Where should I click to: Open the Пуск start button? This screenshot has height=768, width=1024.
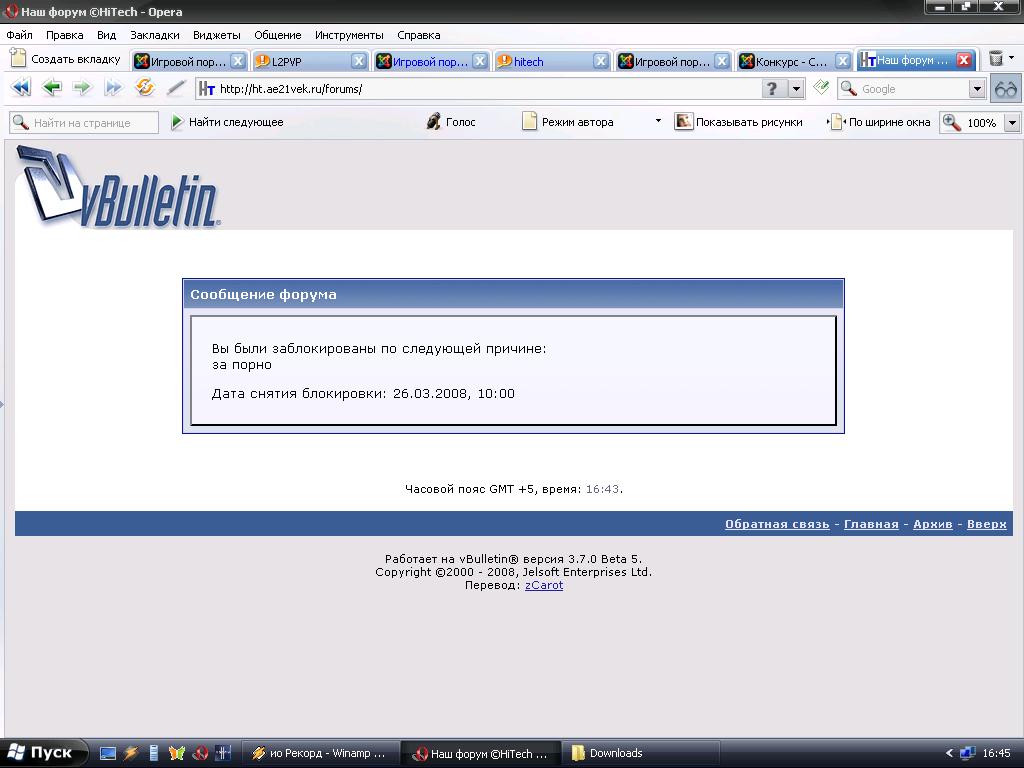point(42,753)
